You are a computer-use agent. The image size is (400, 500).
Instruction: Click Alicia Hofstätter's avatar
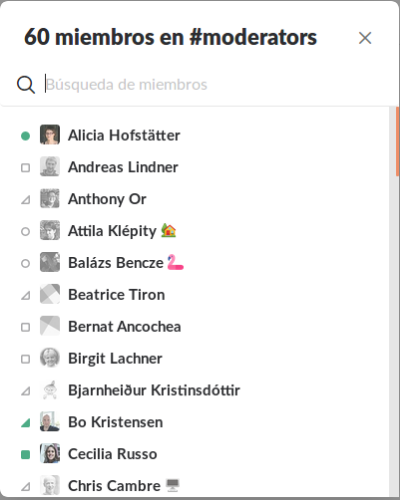pos(50,135)
